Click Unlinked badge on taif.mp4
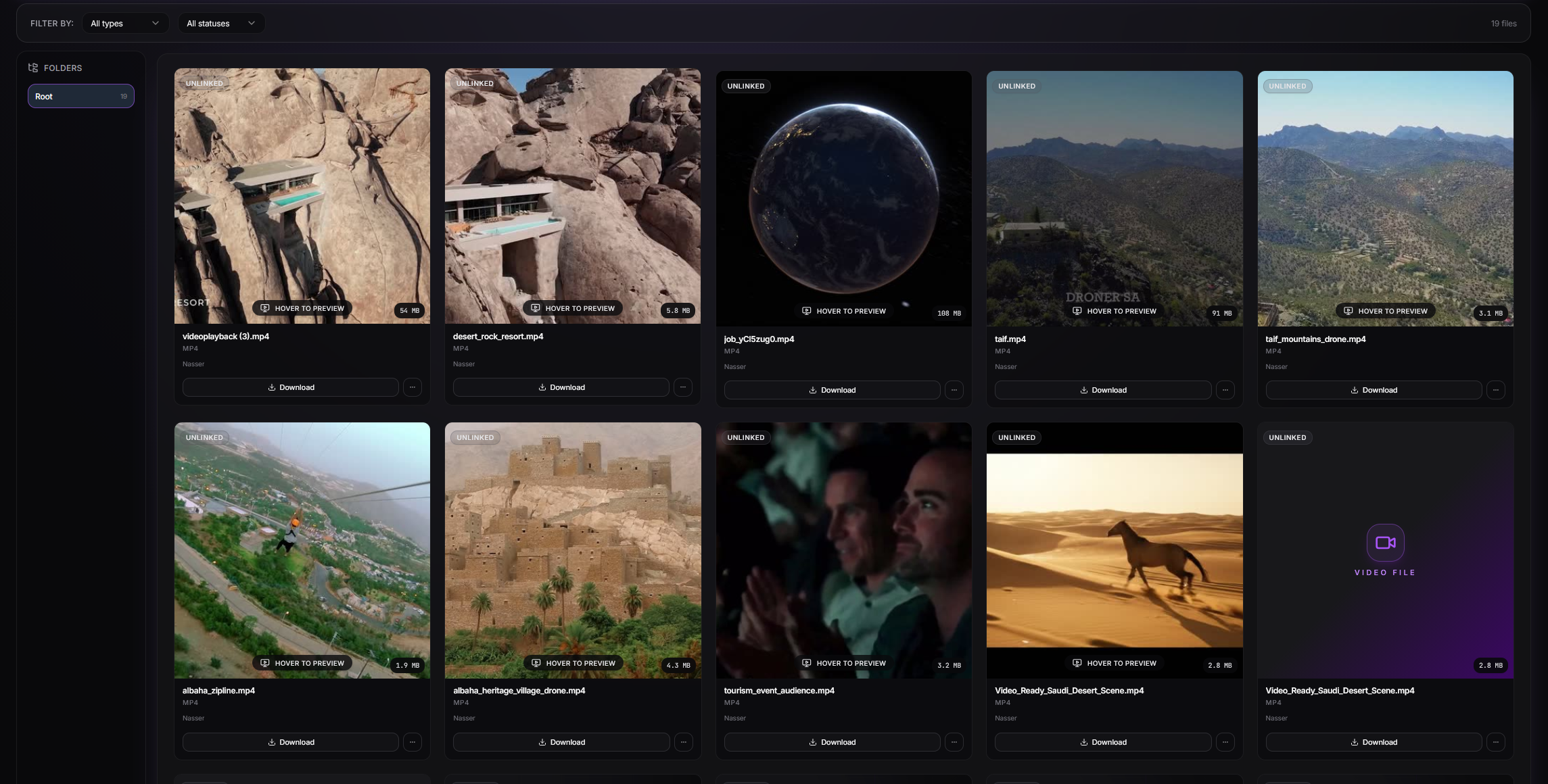Screen dimensions: 1548x784 click(1016, 86)
